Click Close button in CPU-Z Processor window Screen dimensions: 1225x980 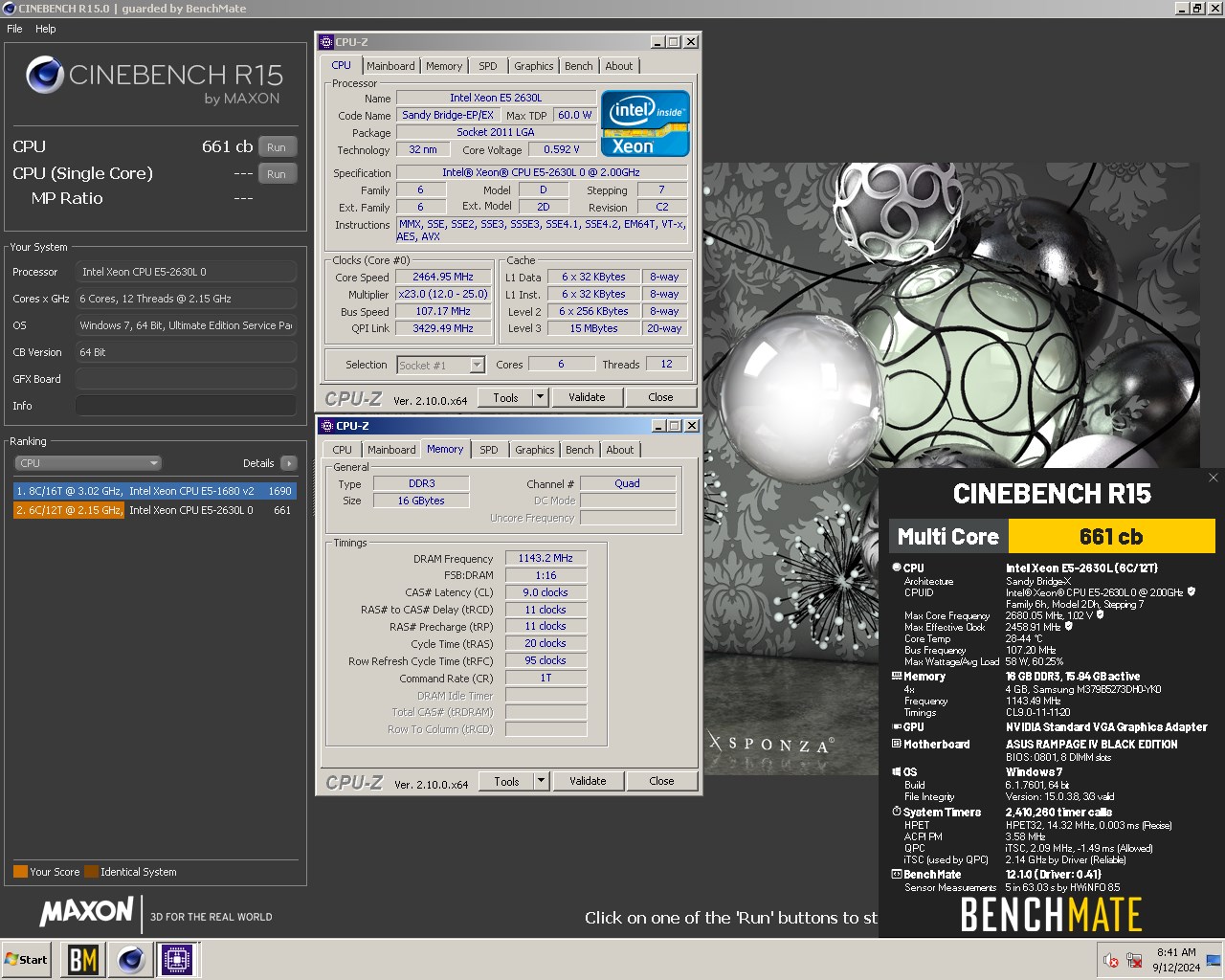[x=660, y=397]
